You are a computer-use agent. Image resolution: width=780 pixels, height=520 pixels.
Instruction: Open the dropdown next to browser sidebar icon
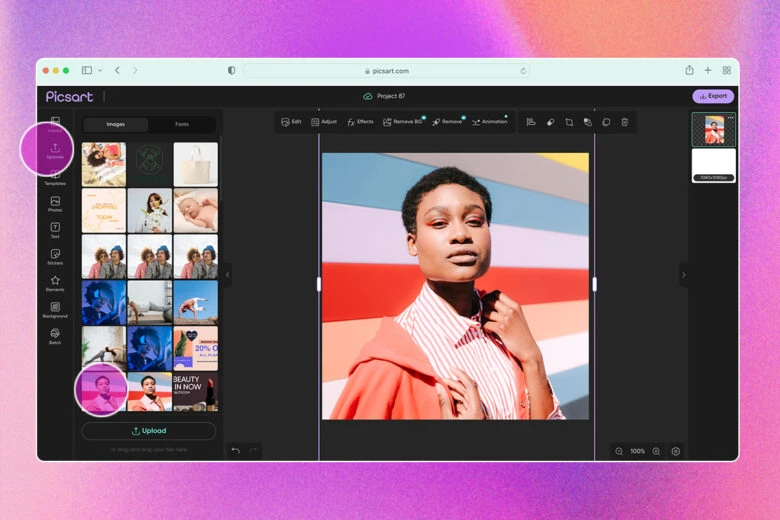tap(100, 71)
